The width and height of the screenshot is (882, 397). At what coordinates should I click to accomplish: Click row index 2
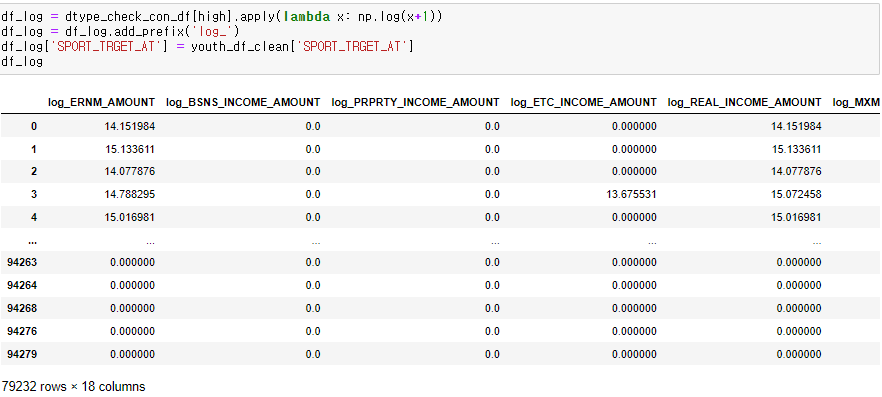pos(34,172)
